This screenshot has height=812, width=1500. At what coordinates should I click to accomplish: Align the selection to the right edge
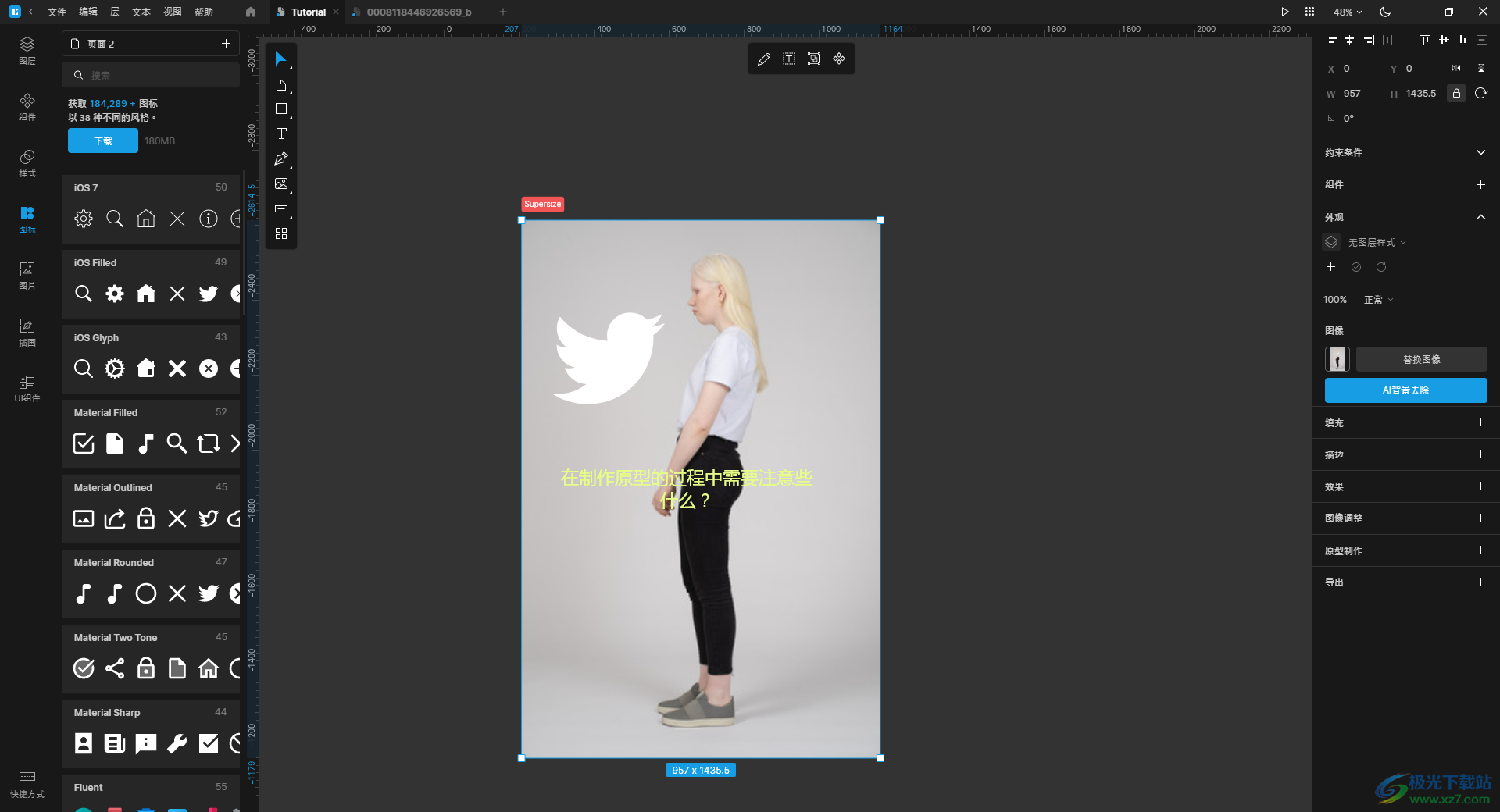point(1369,40)
